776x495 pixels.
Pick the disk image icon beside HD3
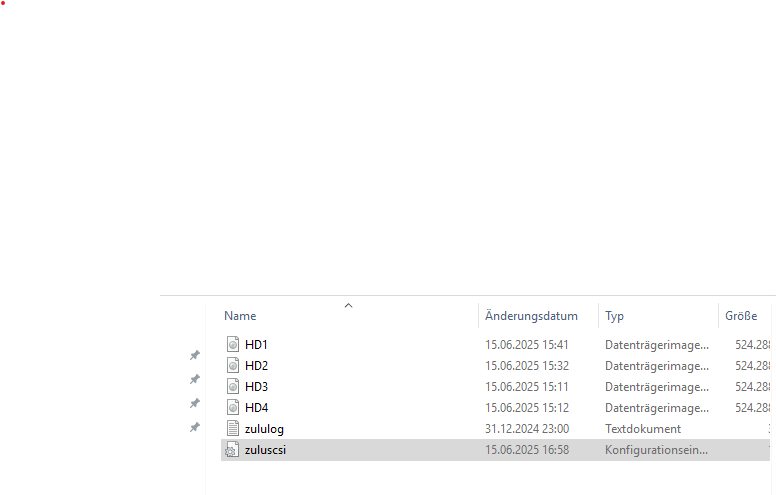click(x=233, y=387)
